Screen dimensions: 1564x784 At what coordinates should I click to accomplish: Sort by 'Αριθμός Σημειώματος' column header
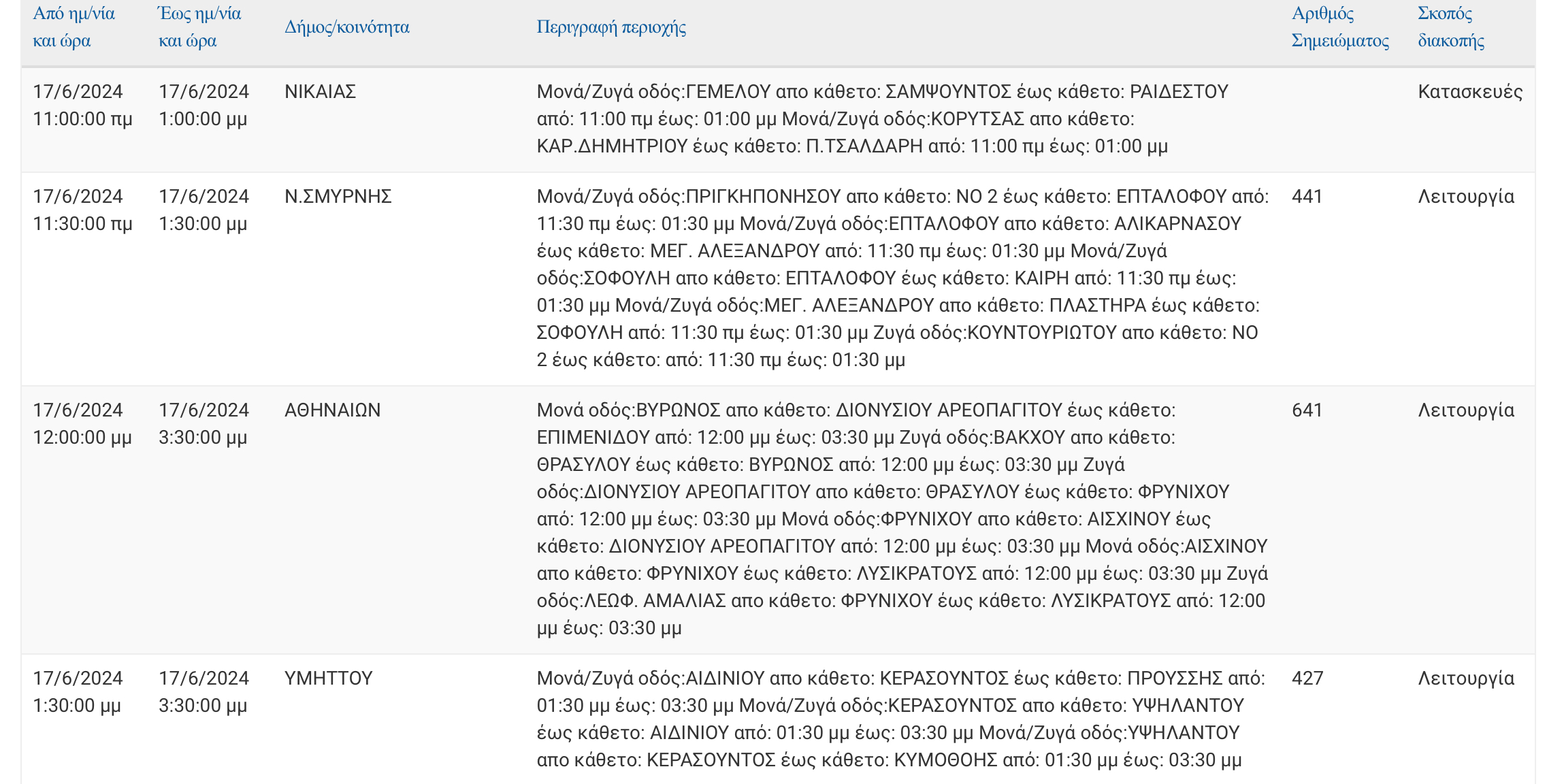pyautogui.click(x=1339, y=27)
